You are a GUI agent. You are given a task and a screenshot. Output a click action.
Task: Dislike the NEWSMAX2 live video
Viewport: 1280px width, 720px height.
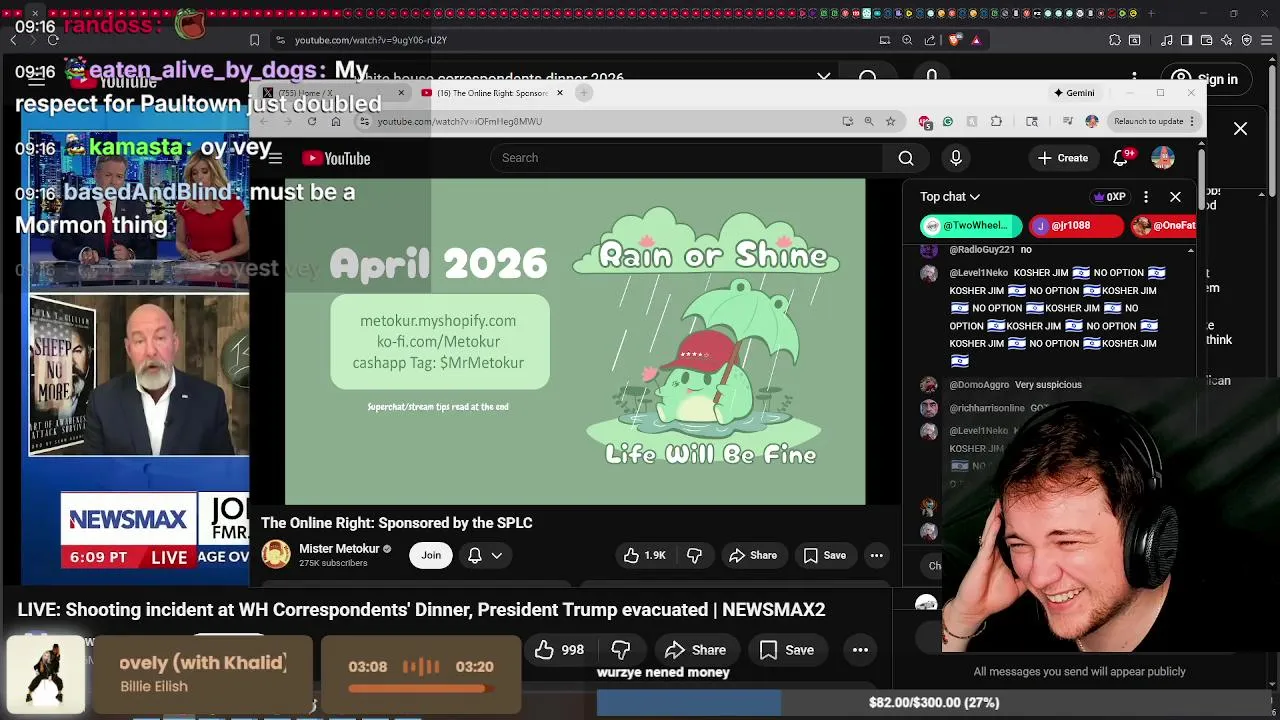[x=620, y=650]
